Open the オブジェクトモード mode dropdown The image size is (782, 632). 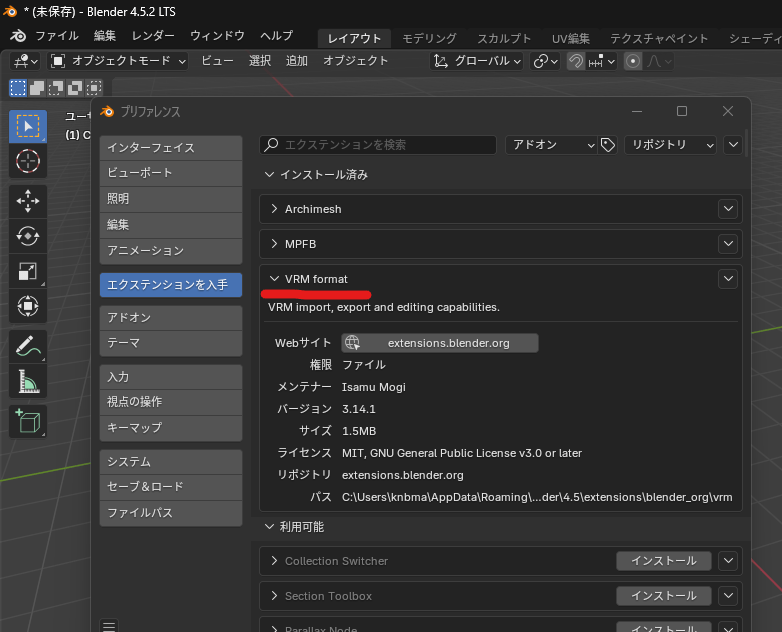[x=118, y=61]
